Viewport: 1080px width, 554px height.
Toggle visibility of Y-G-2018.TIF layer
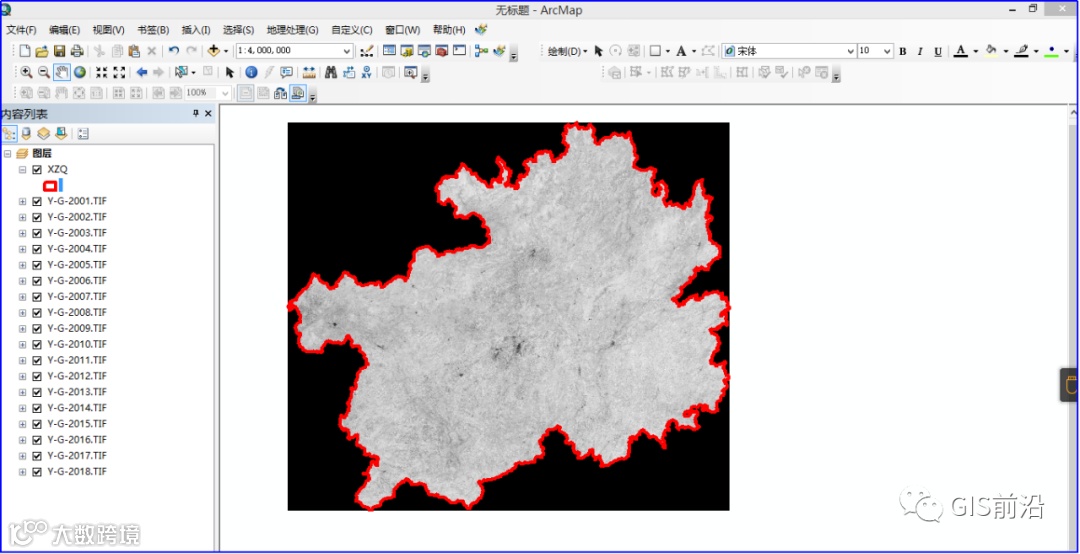tap(37, 471)
